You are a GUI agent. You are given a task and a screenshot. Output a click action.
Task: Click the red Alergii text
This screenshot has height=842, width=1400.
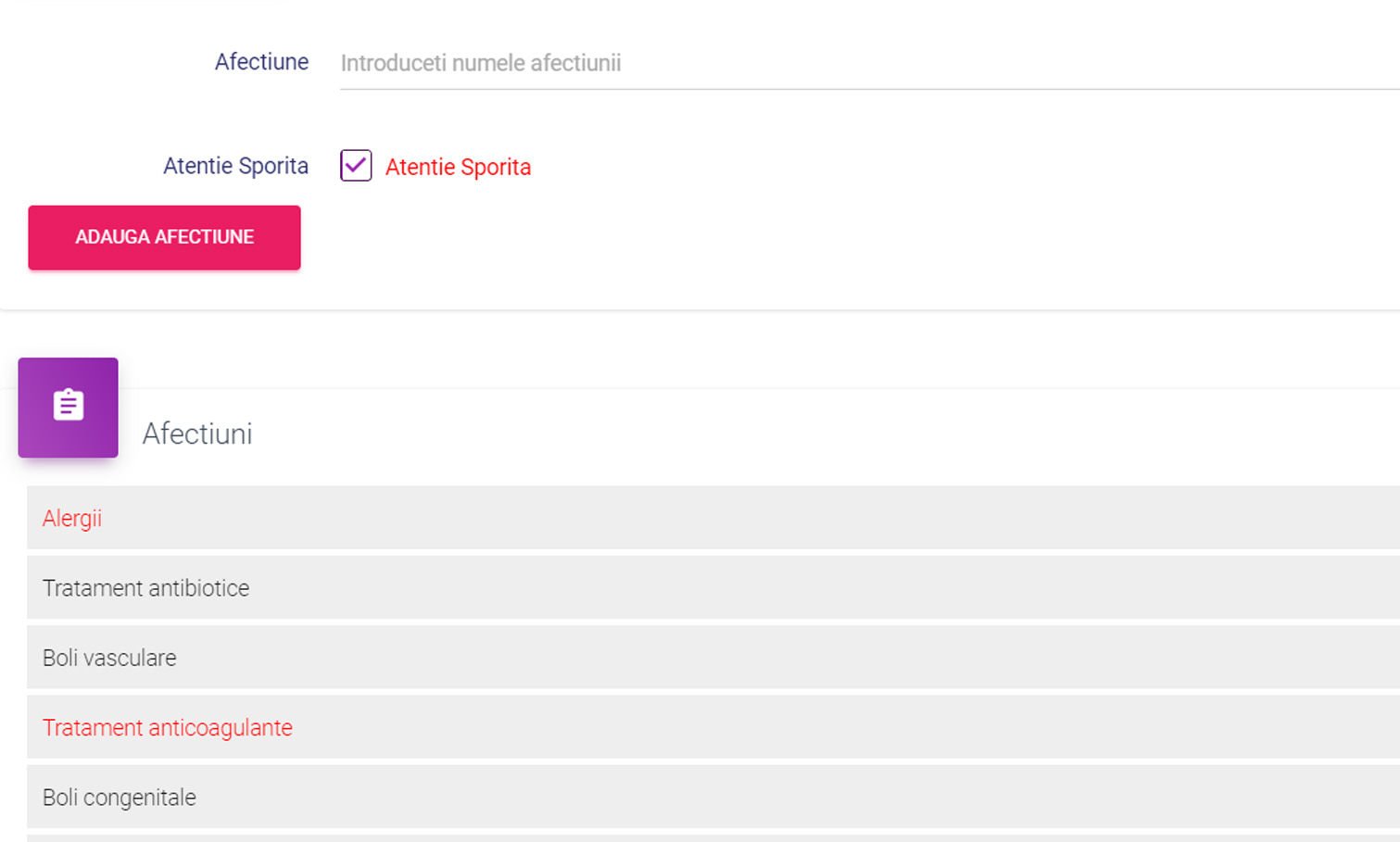pos(72,518)
